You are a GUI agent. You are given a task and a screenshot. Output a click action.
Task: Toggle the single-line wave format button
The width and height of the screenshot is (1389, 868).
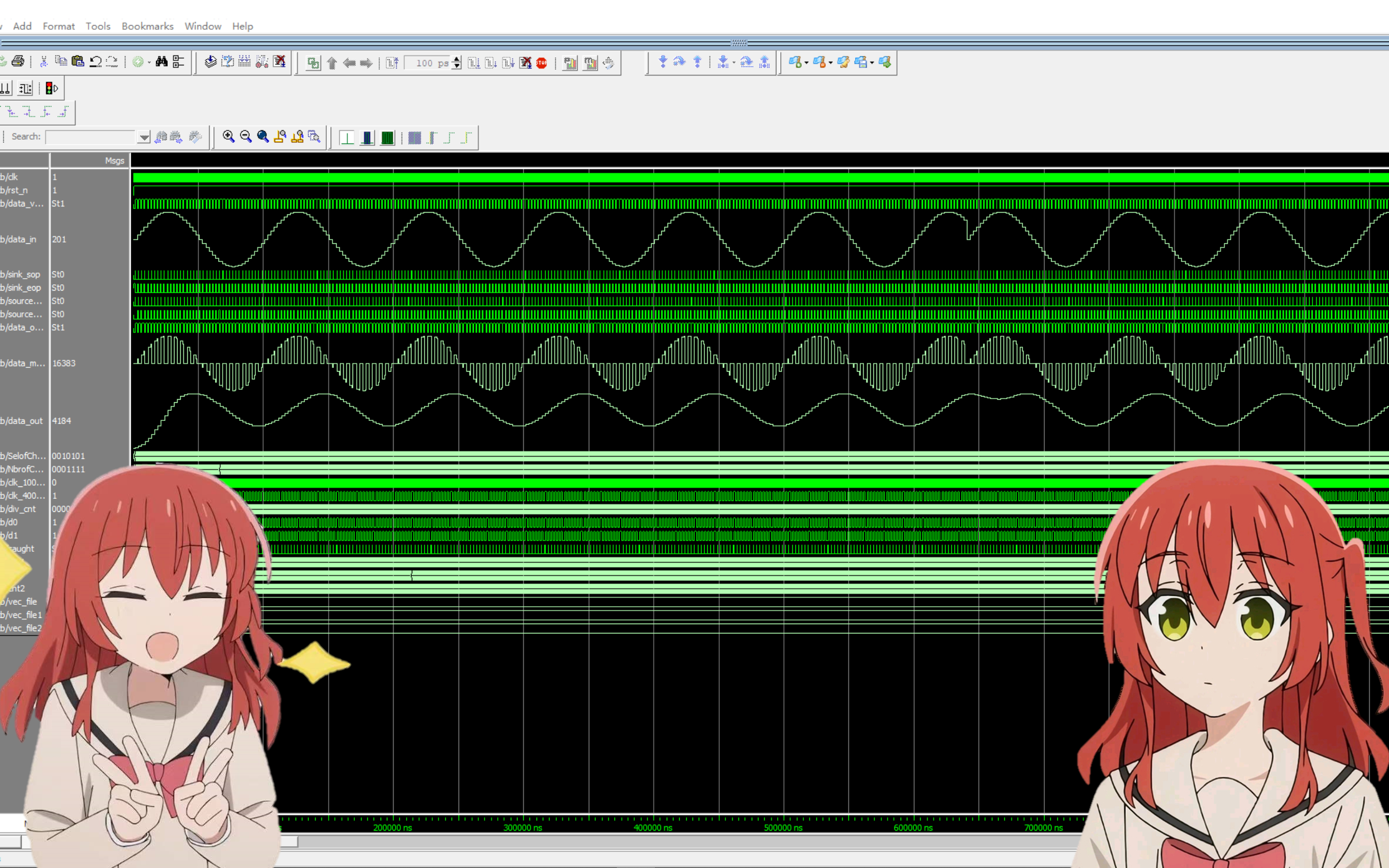point(347,137)
